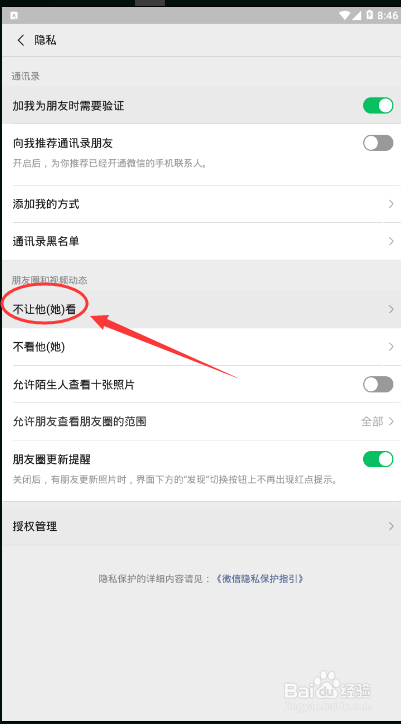Open chevron next to 通讯录黑名单

tap(391, 241)
